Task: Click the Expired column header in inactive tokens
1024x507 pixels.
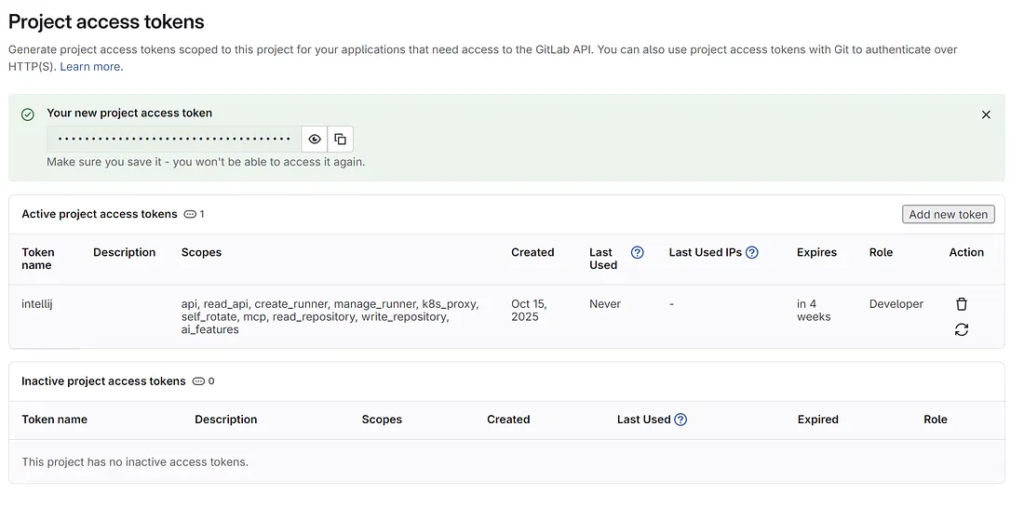Action: [817, 420]
